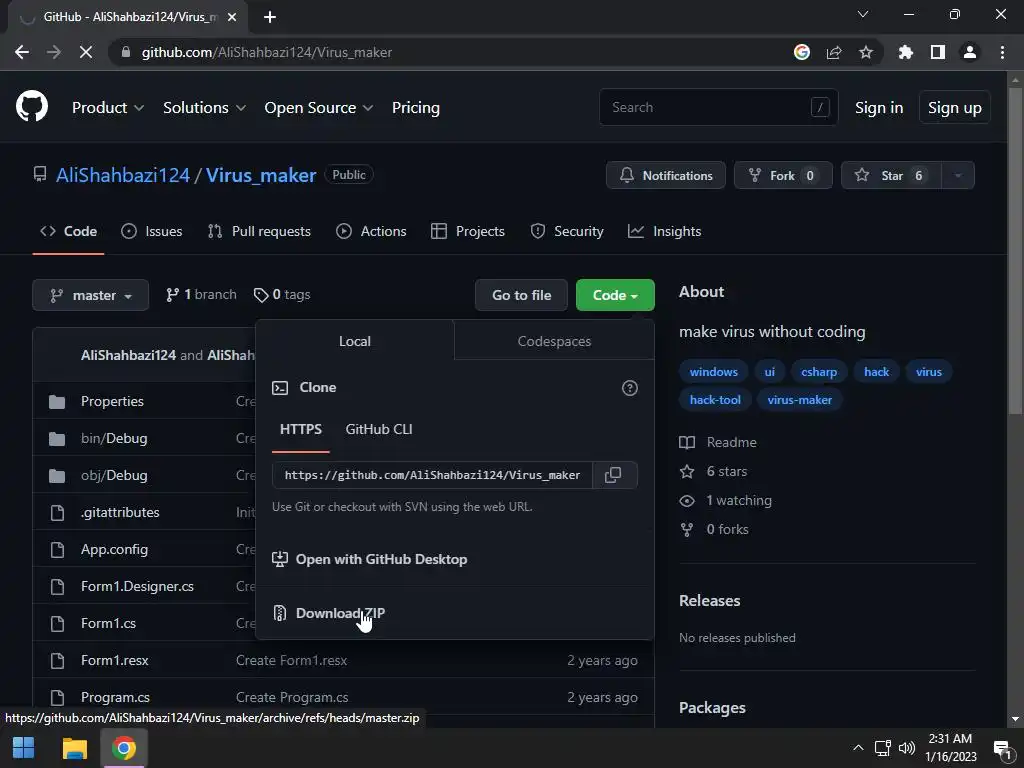Open the Pull requests tab
Image resolution: width=1024 pixels, height=768 pixels.
(259, 231)
